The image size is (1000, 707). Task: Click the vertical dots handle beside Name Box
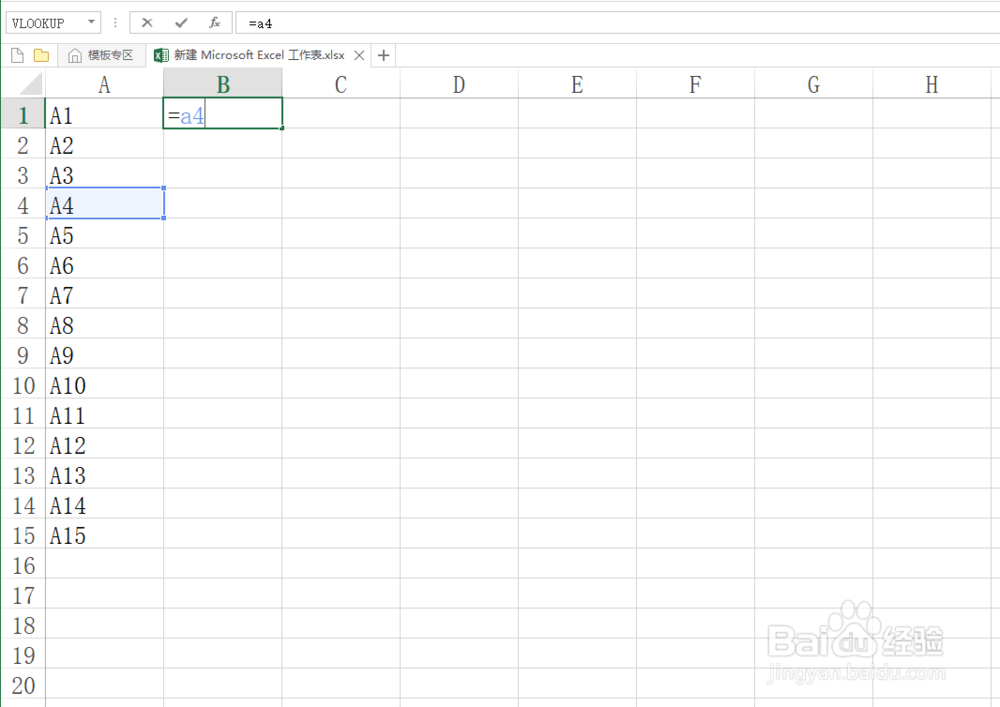tap(115, 23)
